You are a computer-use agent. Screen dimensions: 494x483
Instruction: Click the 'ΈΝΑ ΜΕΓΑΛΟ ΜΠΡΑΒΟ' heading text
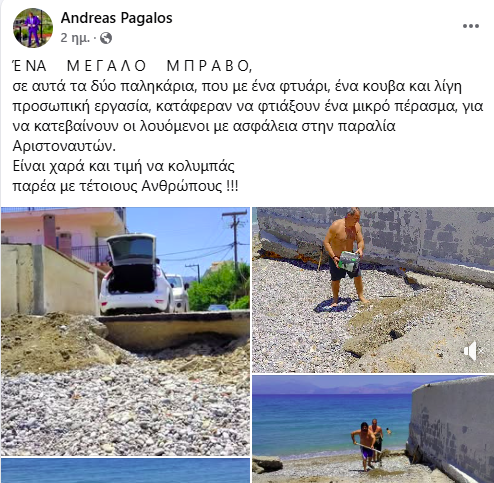(x=132, y=66)
